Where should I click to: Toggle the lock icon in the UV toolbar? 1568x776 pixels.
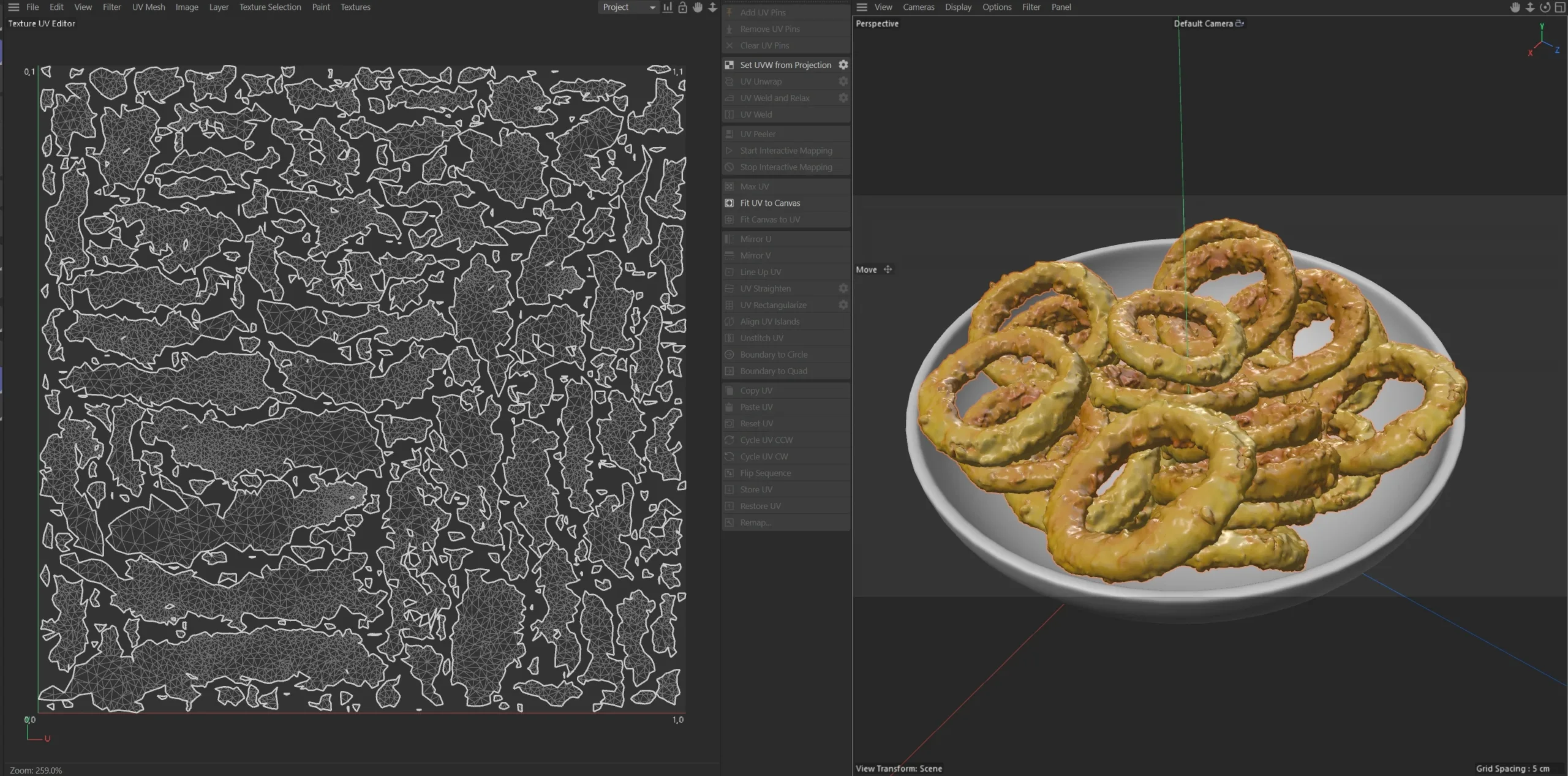(x=682, y=7)
